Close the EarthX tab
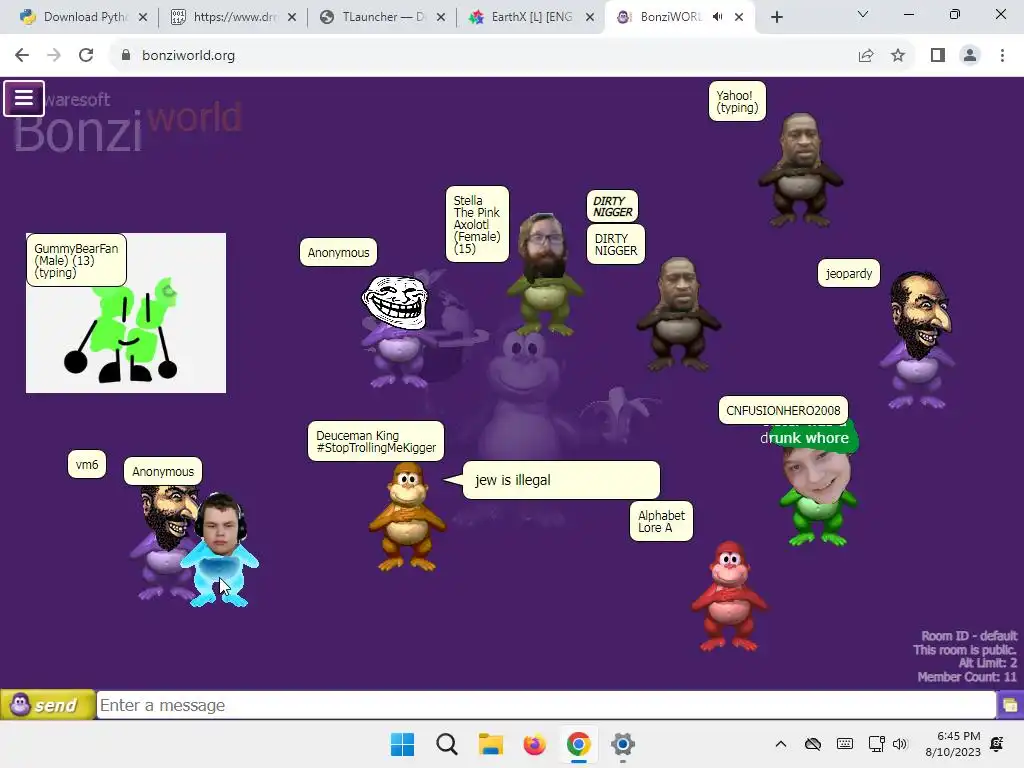 pyautogui.click(x=590, y=18)
